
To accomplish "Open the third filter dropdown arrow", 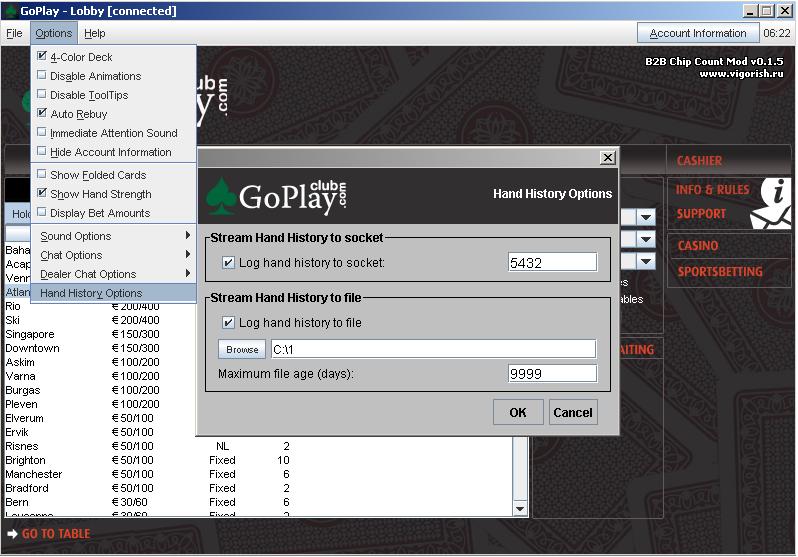I will click(x=646, y=262).
